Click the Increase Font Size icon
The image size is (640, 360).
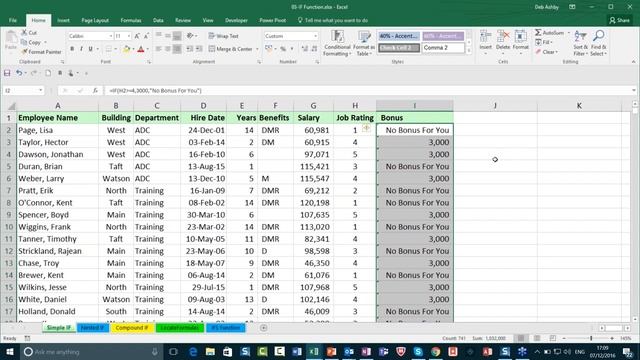coord(137,36)
